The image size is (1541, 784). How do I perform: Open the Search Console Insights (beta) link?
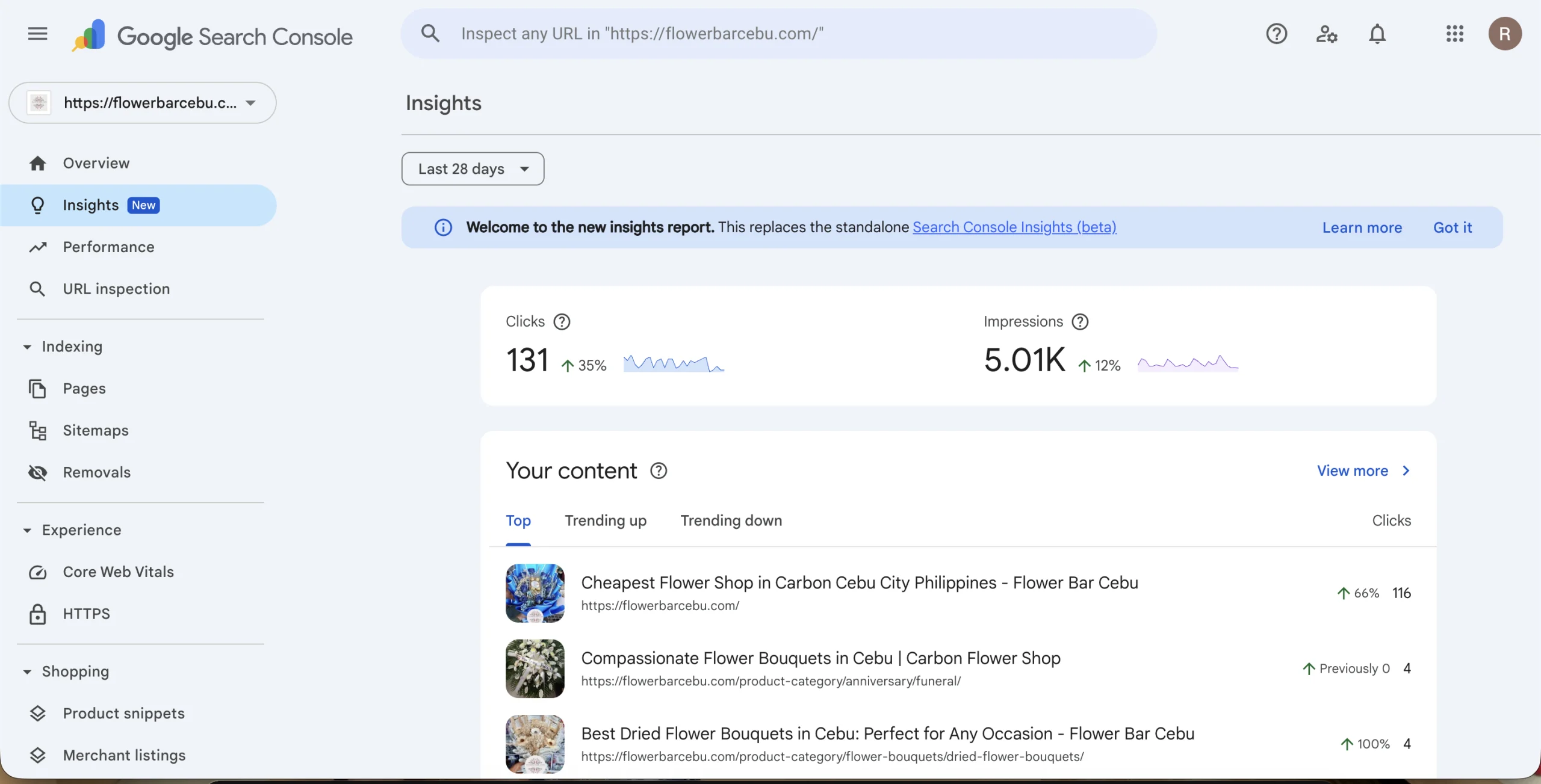[1014, 227]
